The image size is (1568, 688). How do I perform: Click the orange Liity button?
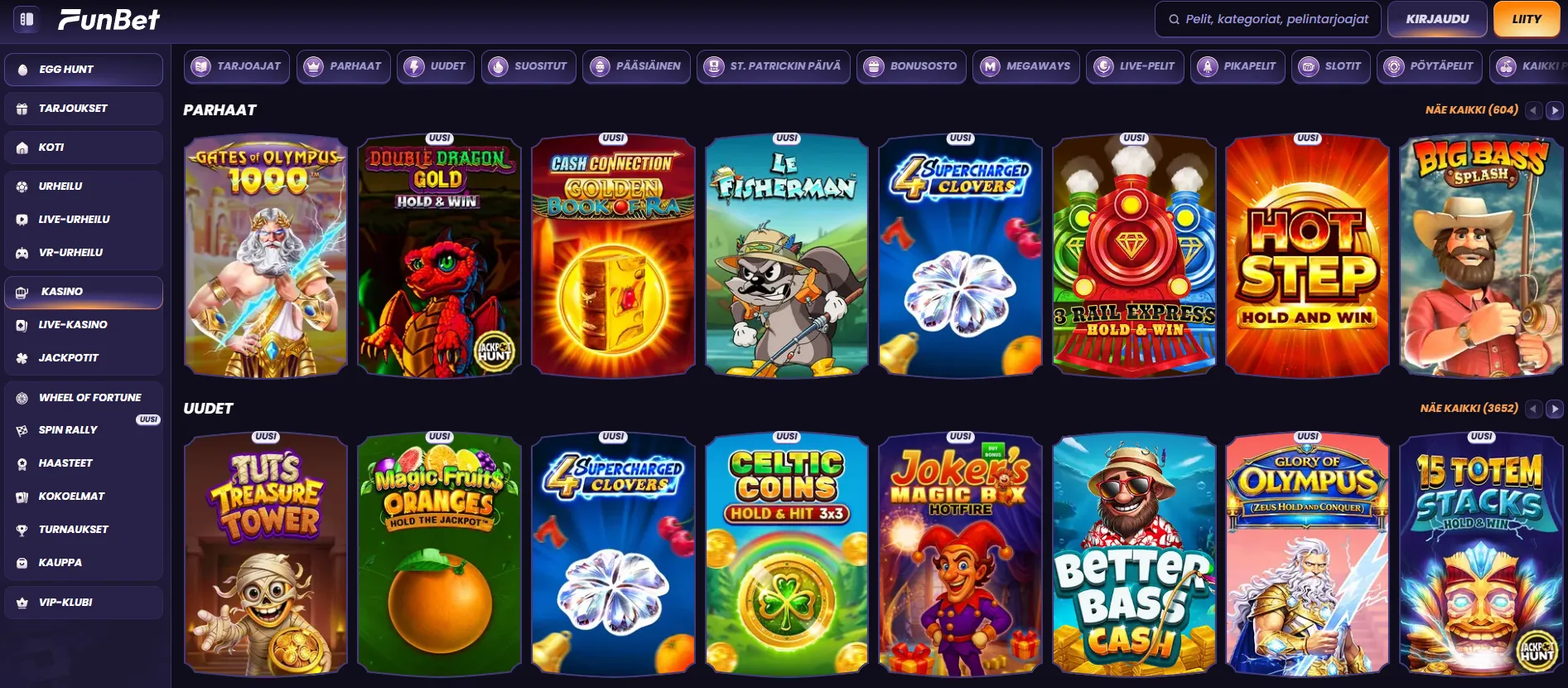(1526, 19)
